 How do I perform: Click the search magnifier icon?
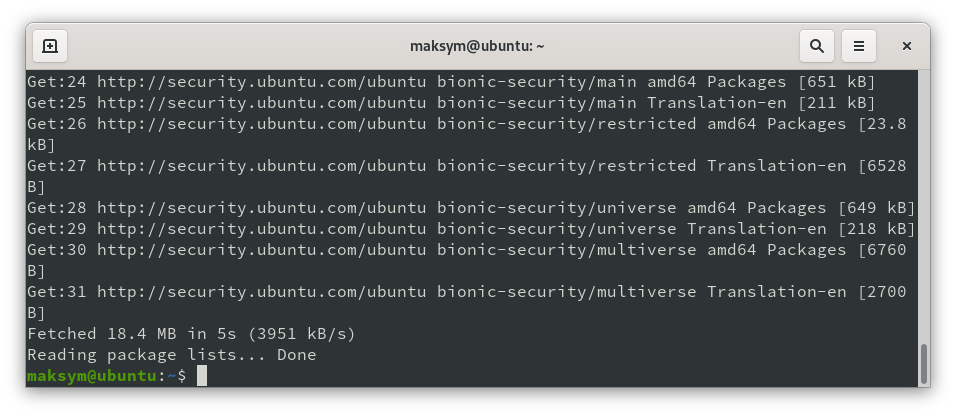point(817,46)
